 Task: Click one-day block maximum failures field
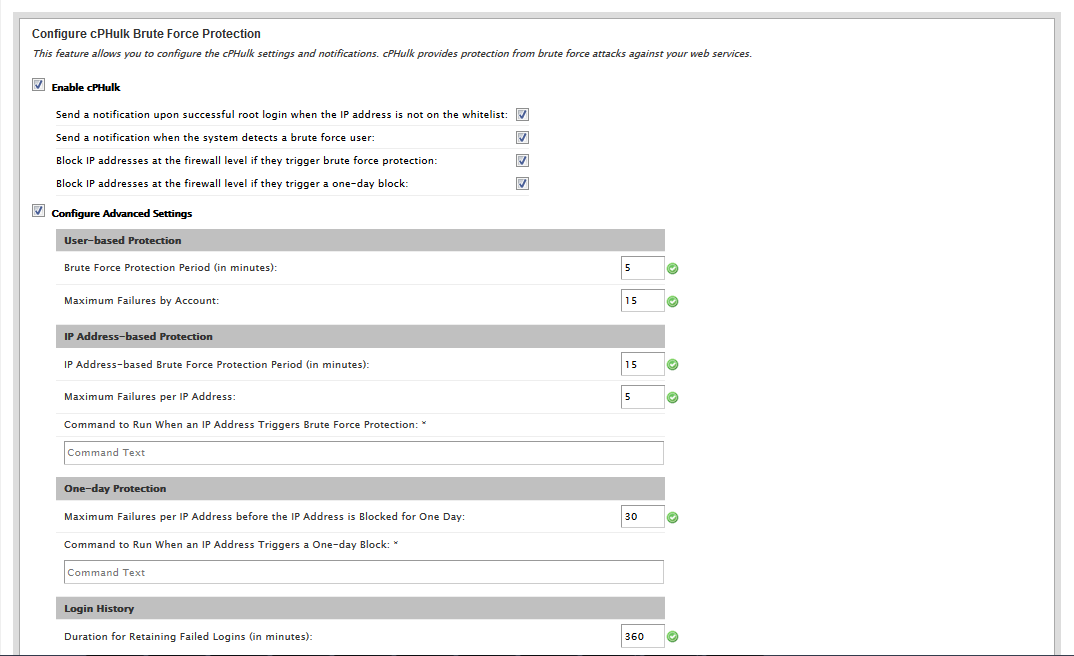tap(642, 516)
